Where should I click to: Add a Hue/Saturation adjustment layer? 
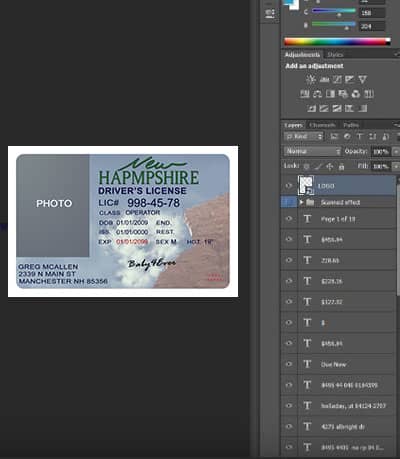(x=305, y=94)
